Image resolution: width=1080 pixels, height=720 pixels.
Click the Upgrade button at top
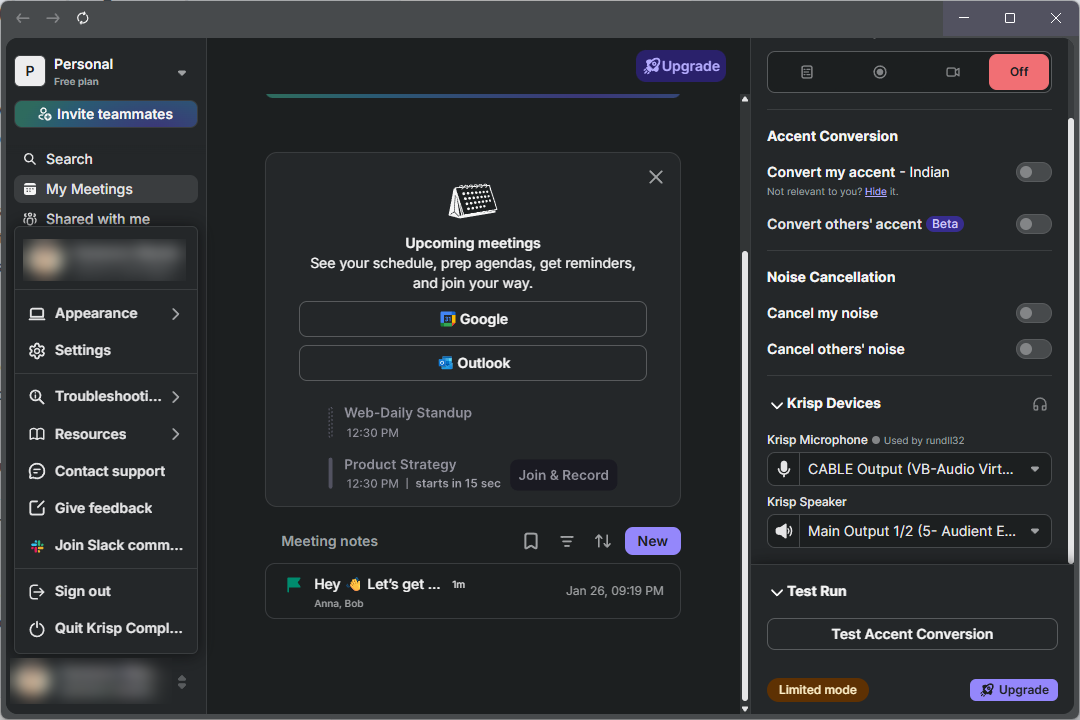click(x=681, y=66)
